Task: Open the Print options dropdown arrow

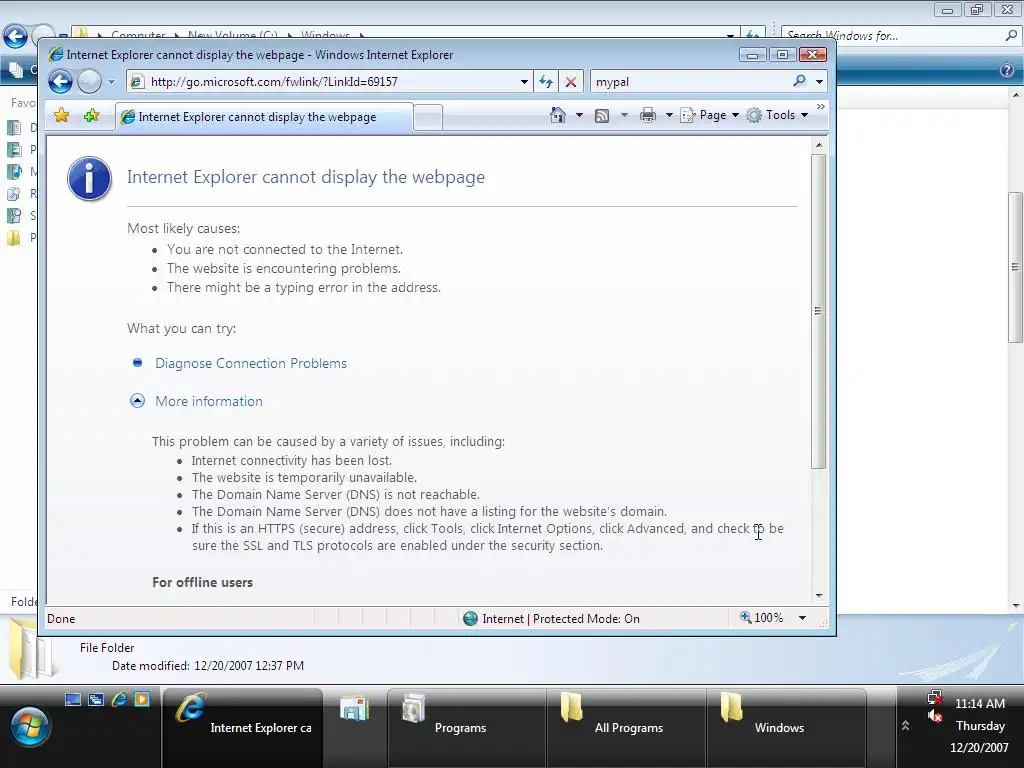Action: [669, 116]
